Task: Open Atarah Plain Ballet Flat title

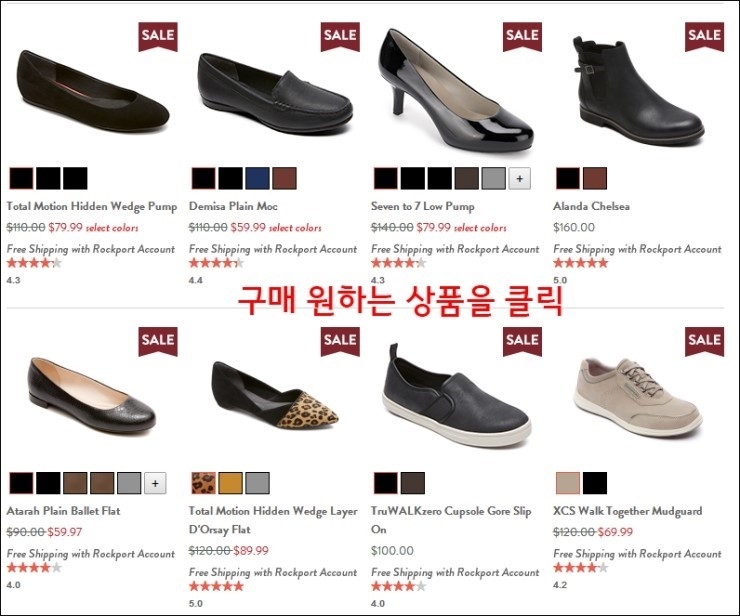Action: [63, 511]
